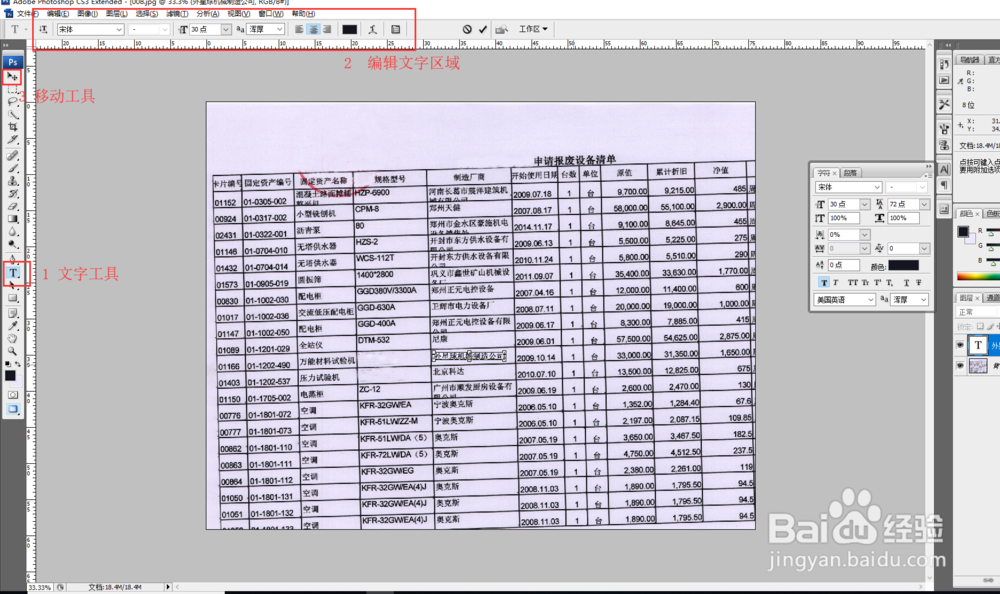Align text left in options bar
Image resolution: width=1000 pixels, height=594 pixels.
pos(299,29)
